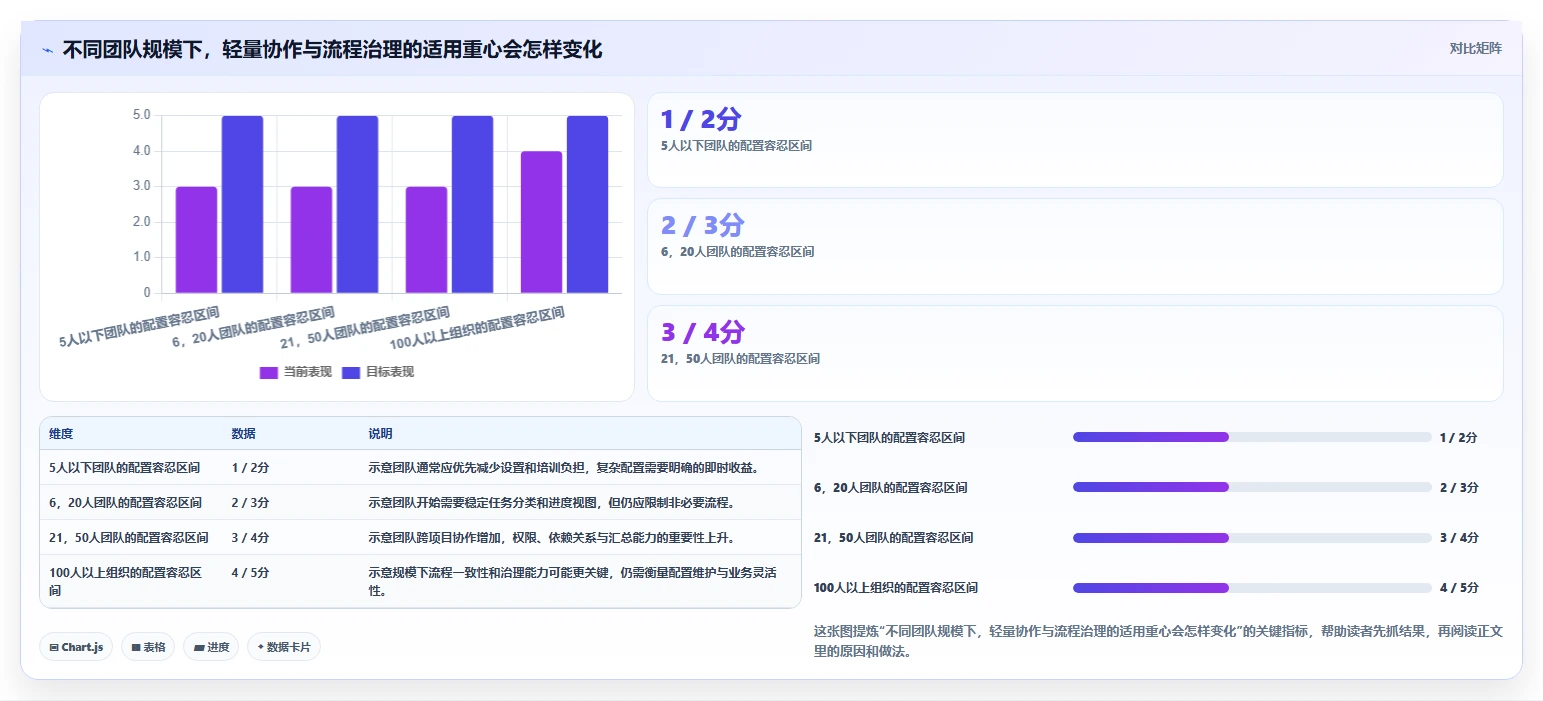Open the 2 / 3分 data card
Viewport: 1543px width, 701px height.
click(x=1075, y=246)
